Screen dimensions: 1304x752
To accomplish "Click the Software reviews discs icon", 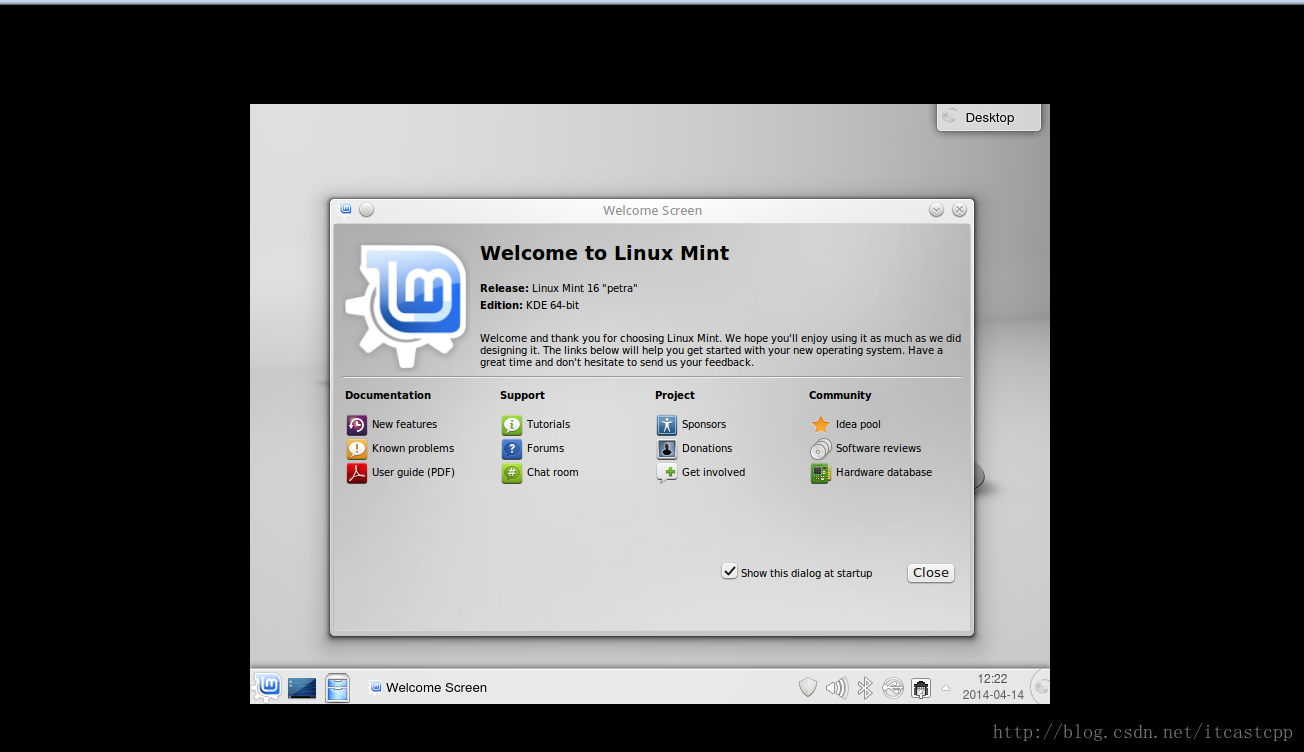I will coord(821,448).
